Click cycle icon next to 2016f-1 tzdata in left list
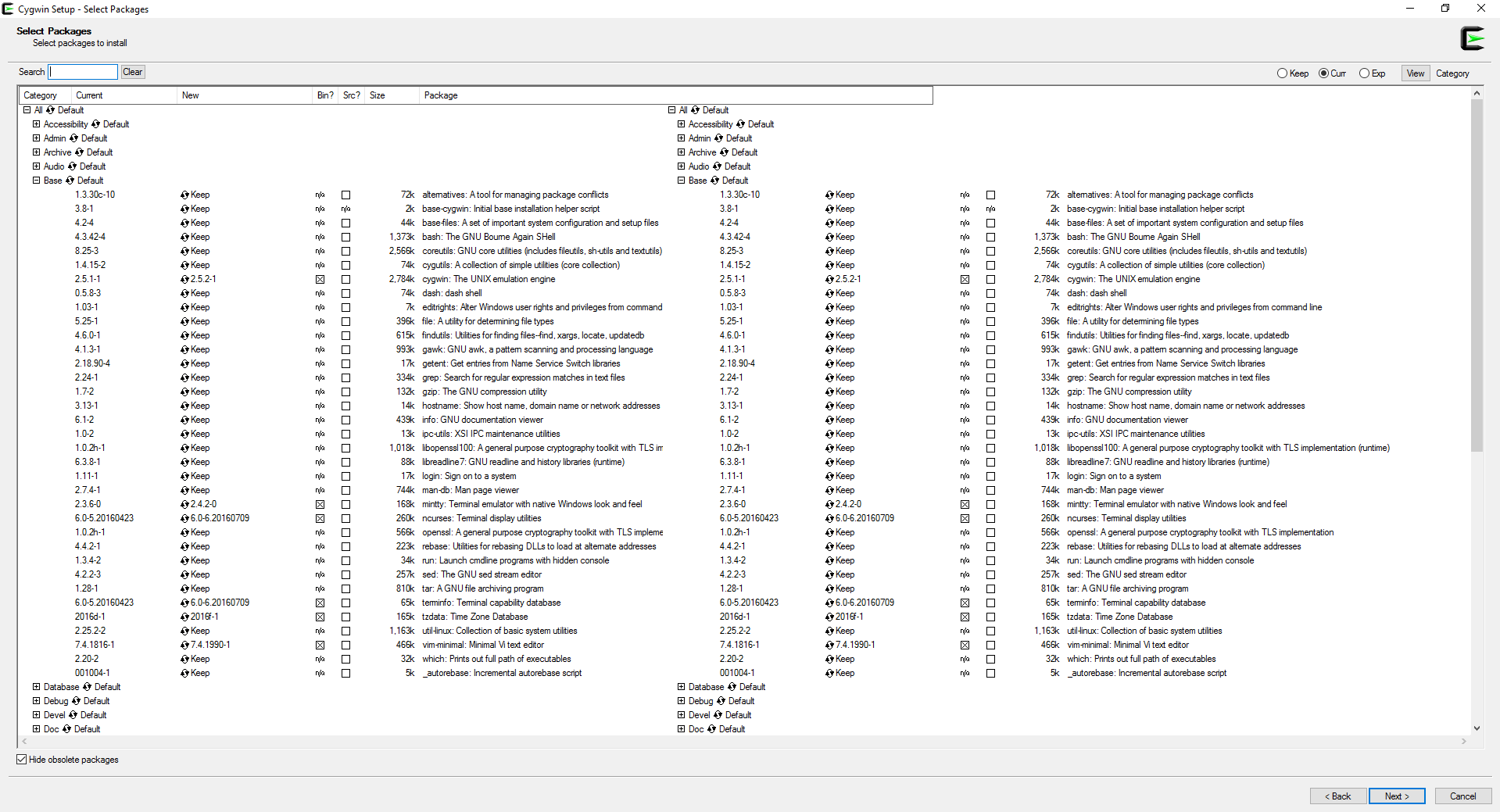This screenshot has height=812, width=1500. (x=185, y=617)
